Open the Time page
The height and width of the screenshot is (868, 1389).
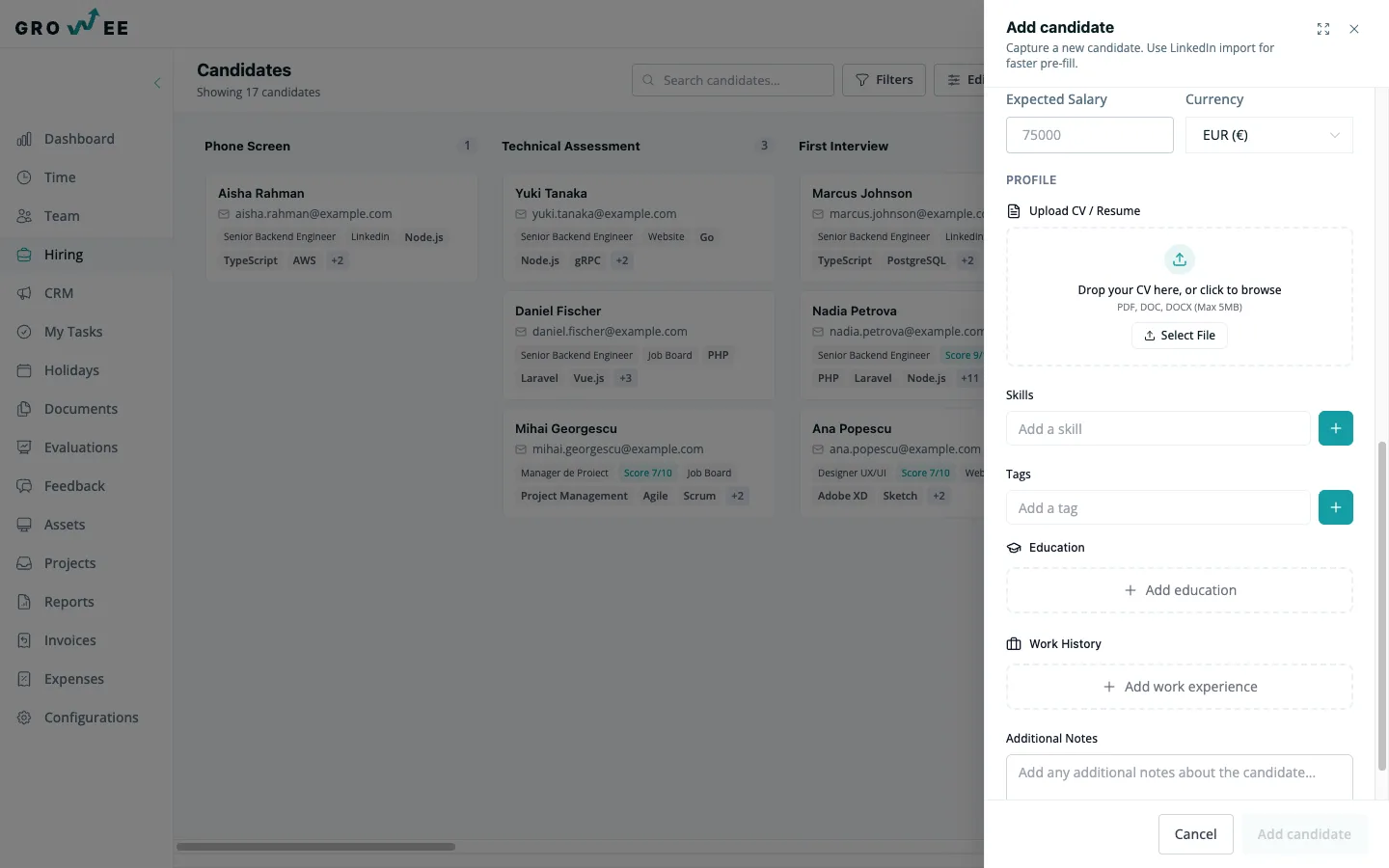[60, 177]
